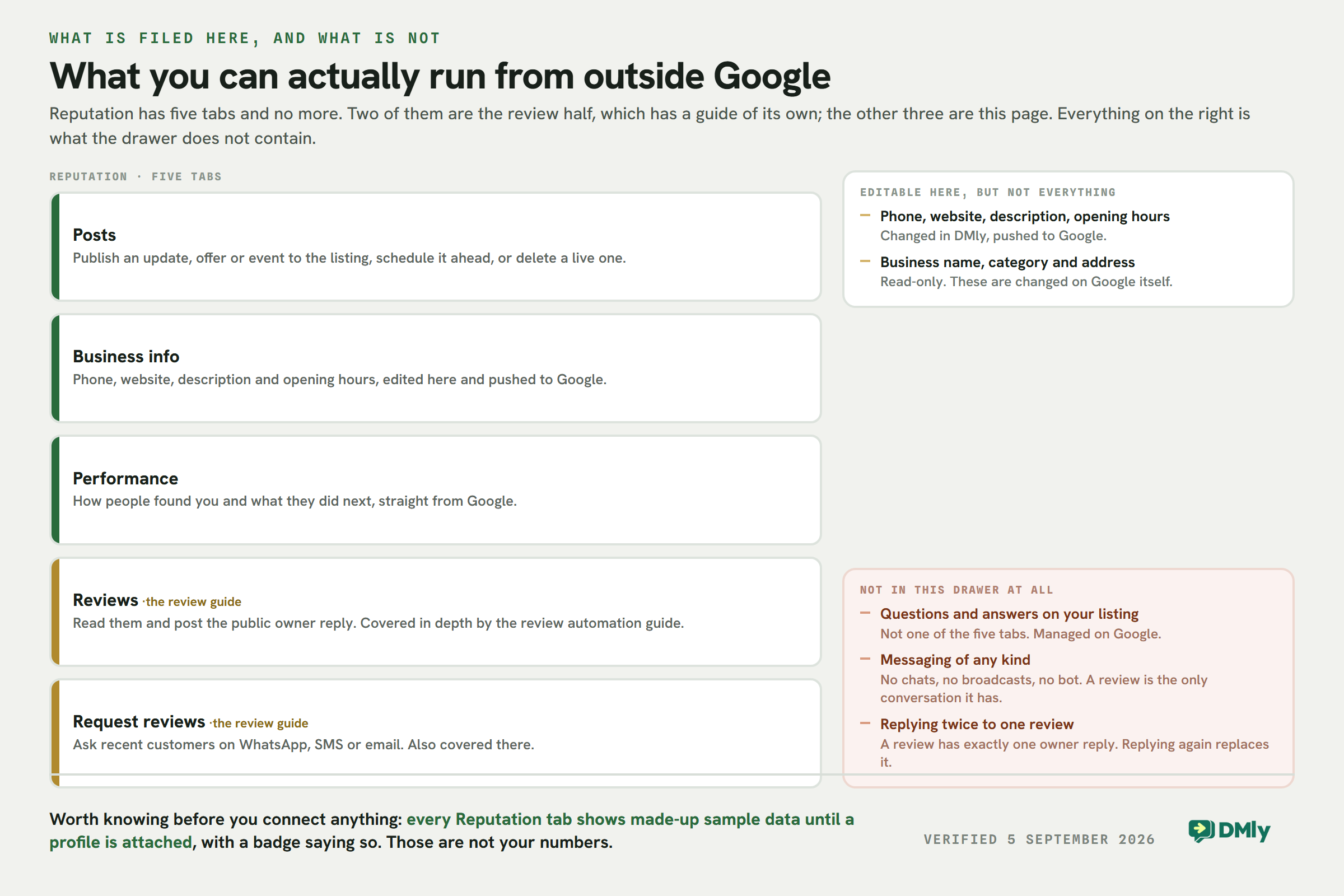Click the "Publish an update, offer or event" description
This screenshot has height=896, width=1344.
pyautogui.click(x=349, y=258)
